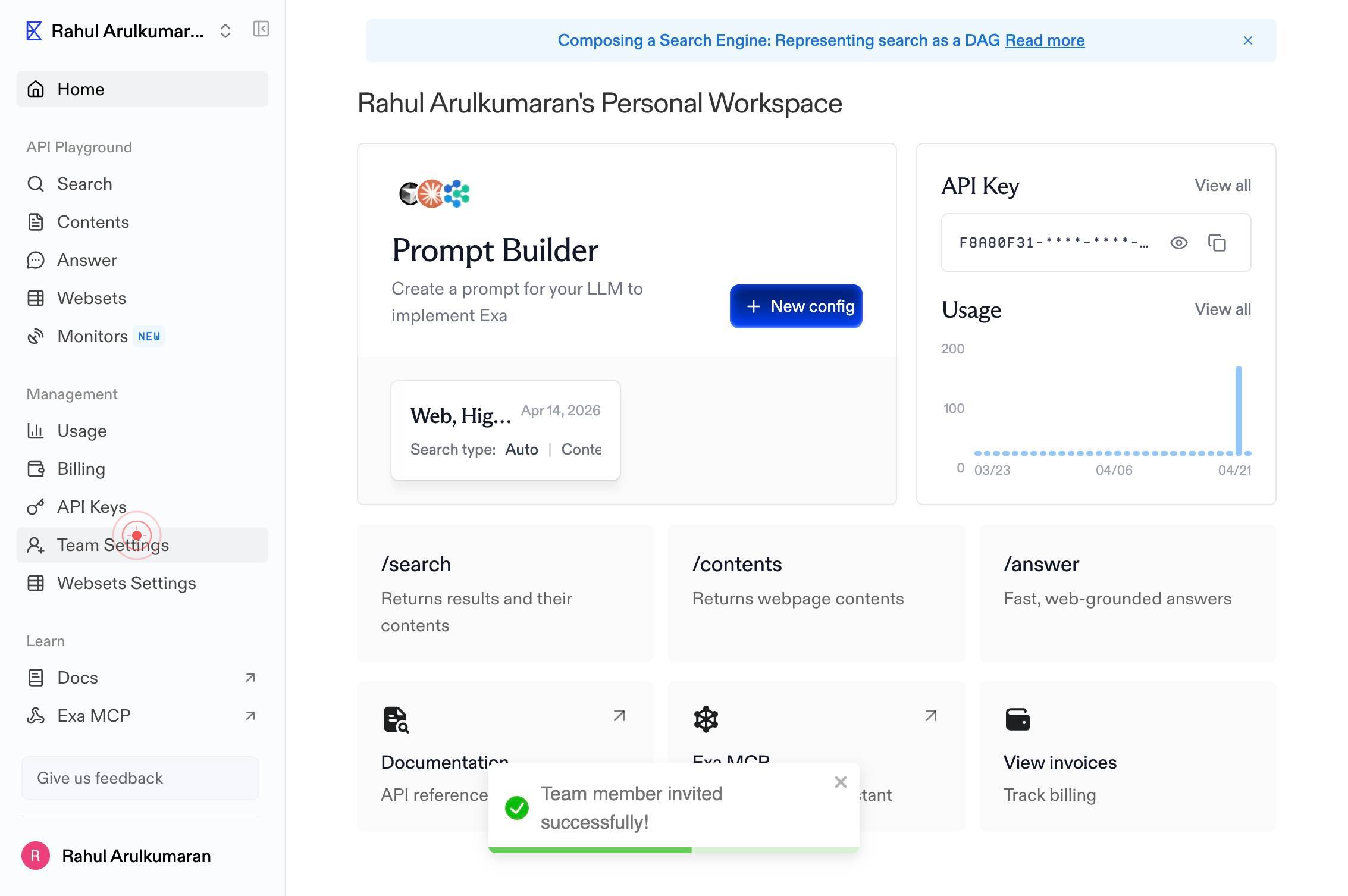Viewport: 1348px width, 896px height.
Task: Click the tall usage bar in chart
Action: tap(1239, 411)
